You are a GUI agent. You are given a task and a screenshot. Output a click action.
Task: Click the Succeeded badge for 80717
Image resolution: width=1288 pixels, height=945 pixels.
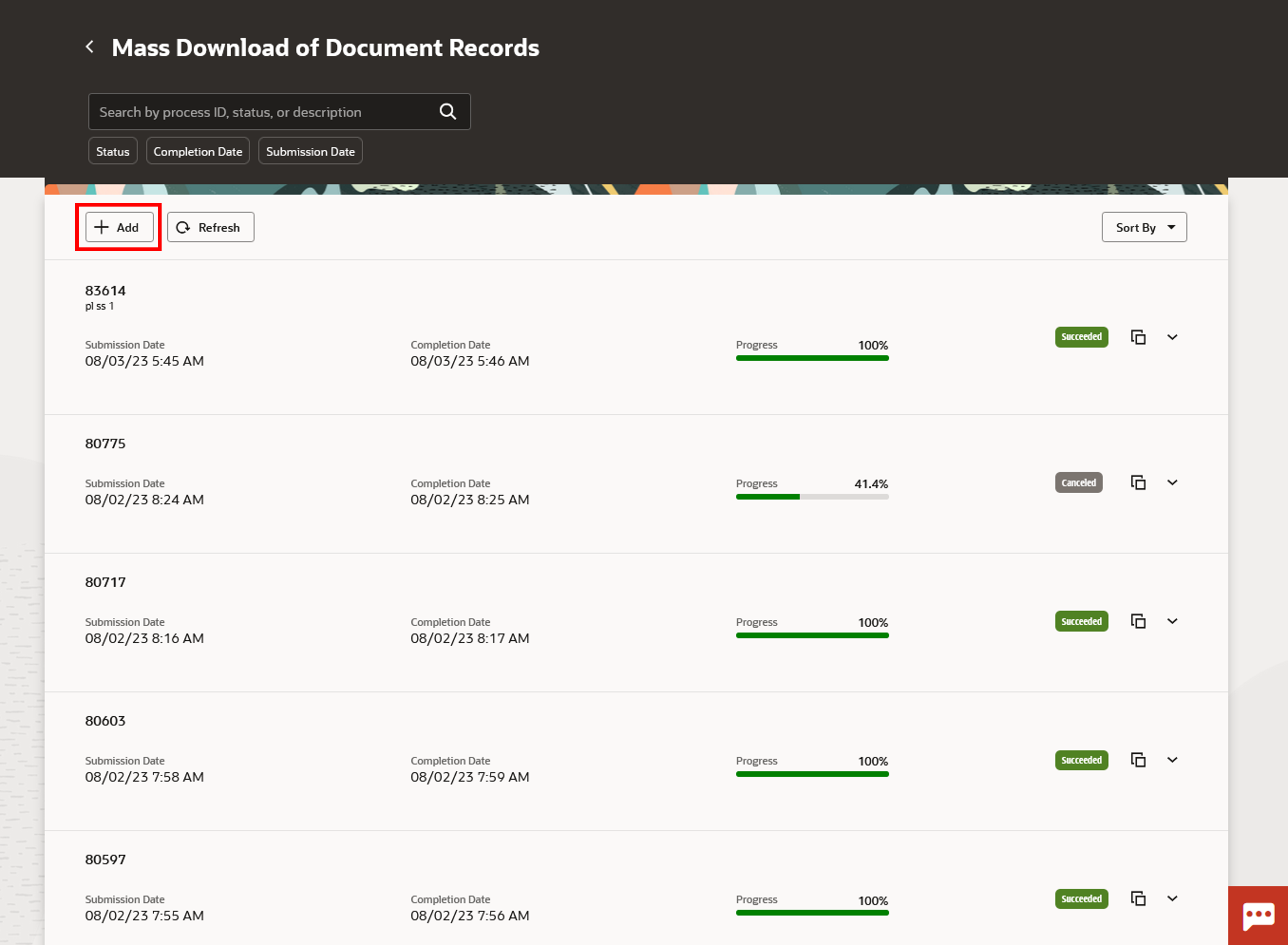[x=1081, y=621]
